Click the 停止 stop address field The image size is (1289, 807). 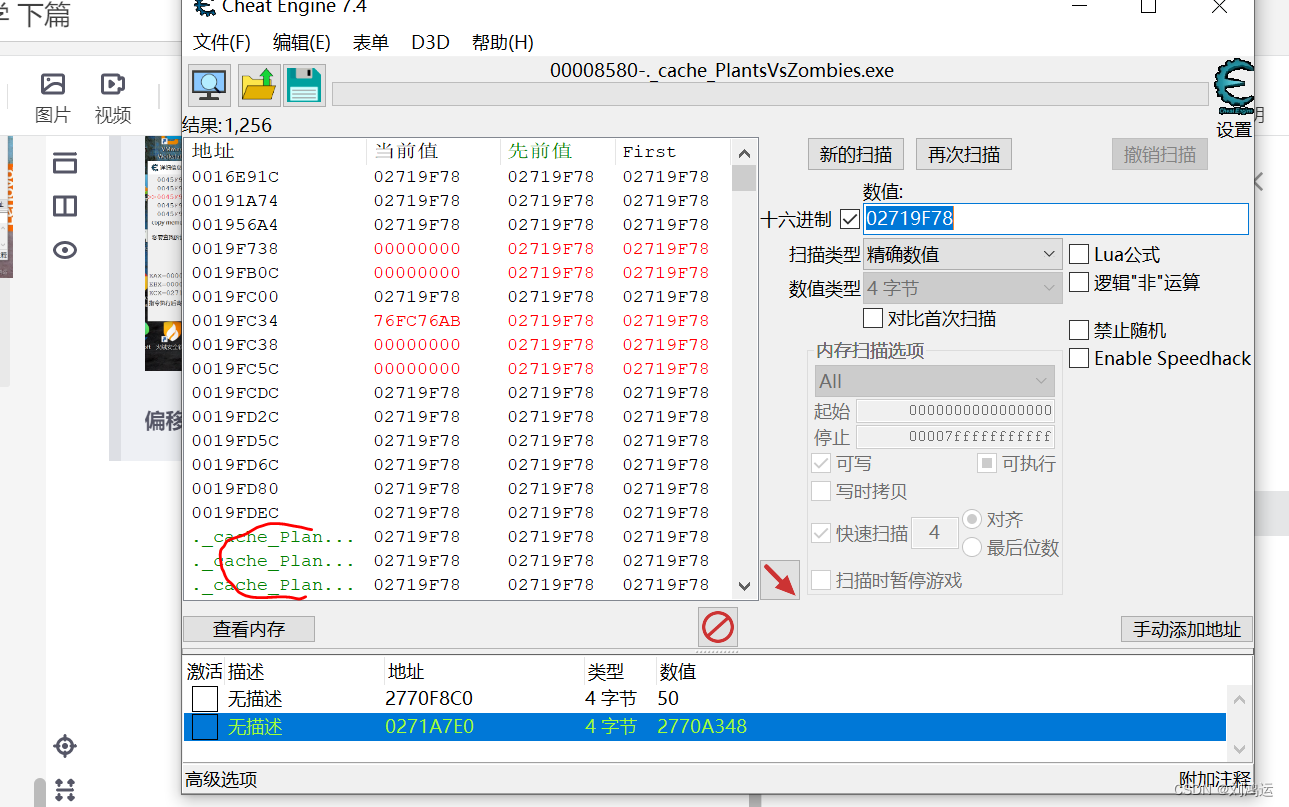955,437
